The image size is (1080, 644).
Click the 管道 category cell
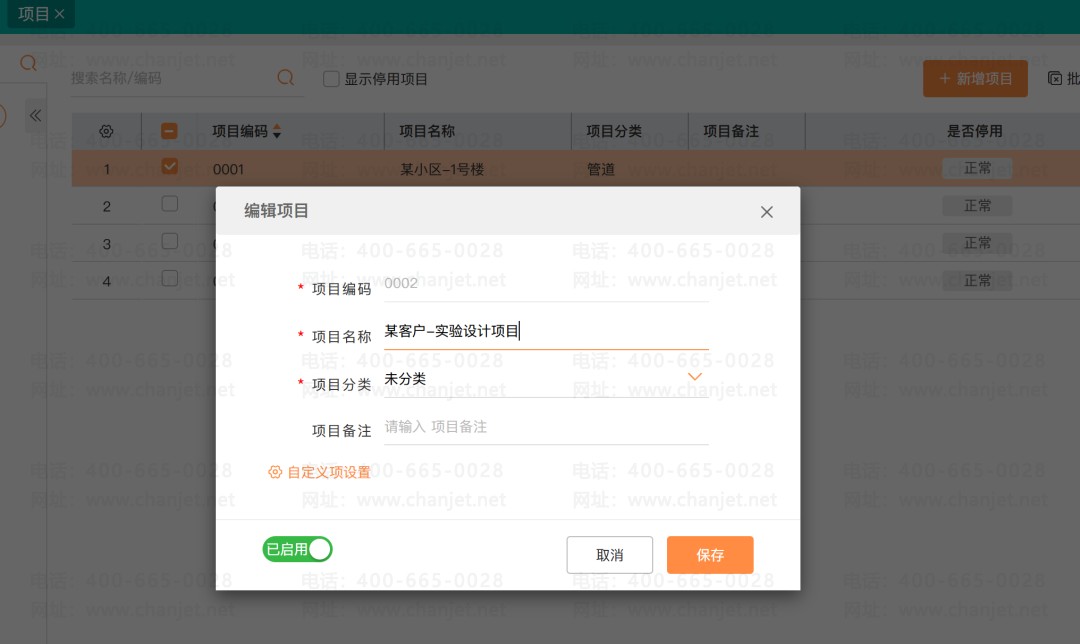coord(601,169)
